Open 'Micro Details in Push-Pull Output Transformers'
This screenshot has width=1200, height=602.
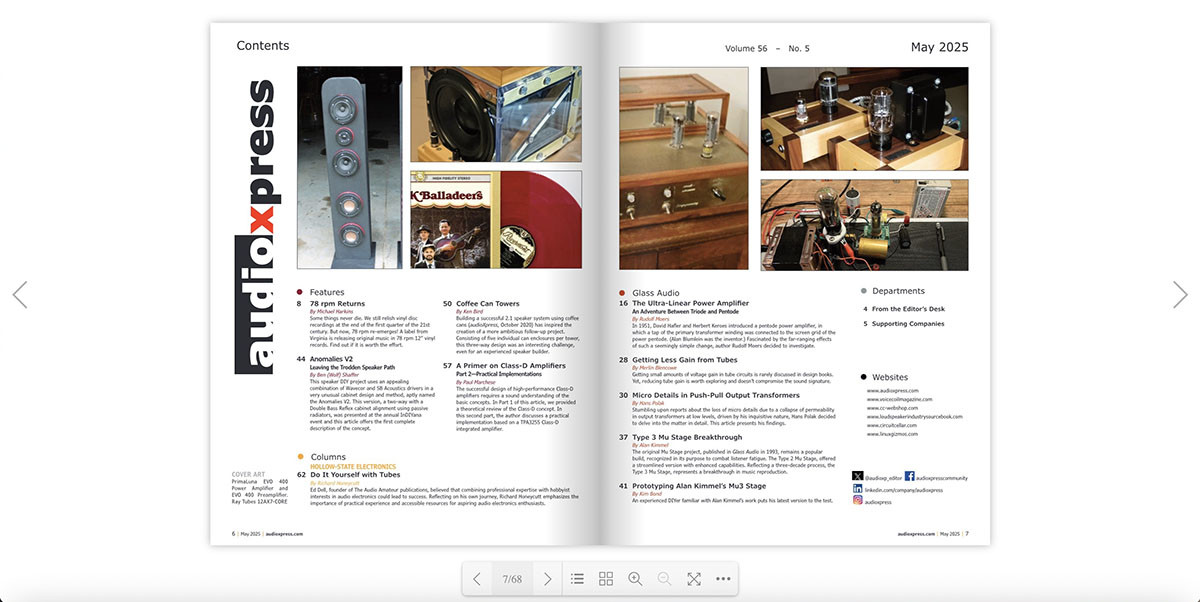coord(716,395)
